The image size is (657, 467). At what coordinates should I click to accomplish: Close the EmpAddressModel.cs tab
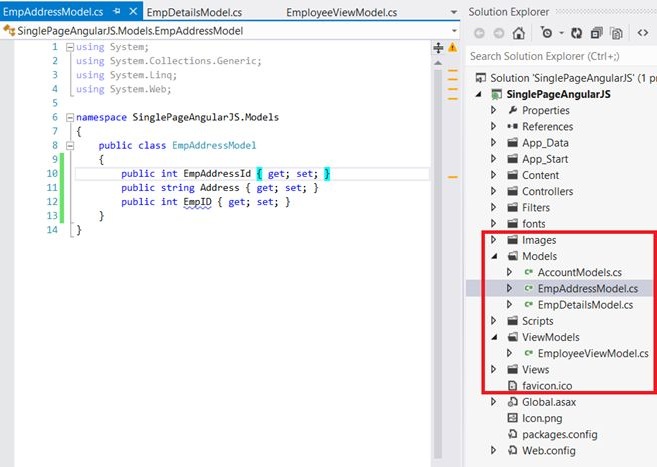click(133, 11)
